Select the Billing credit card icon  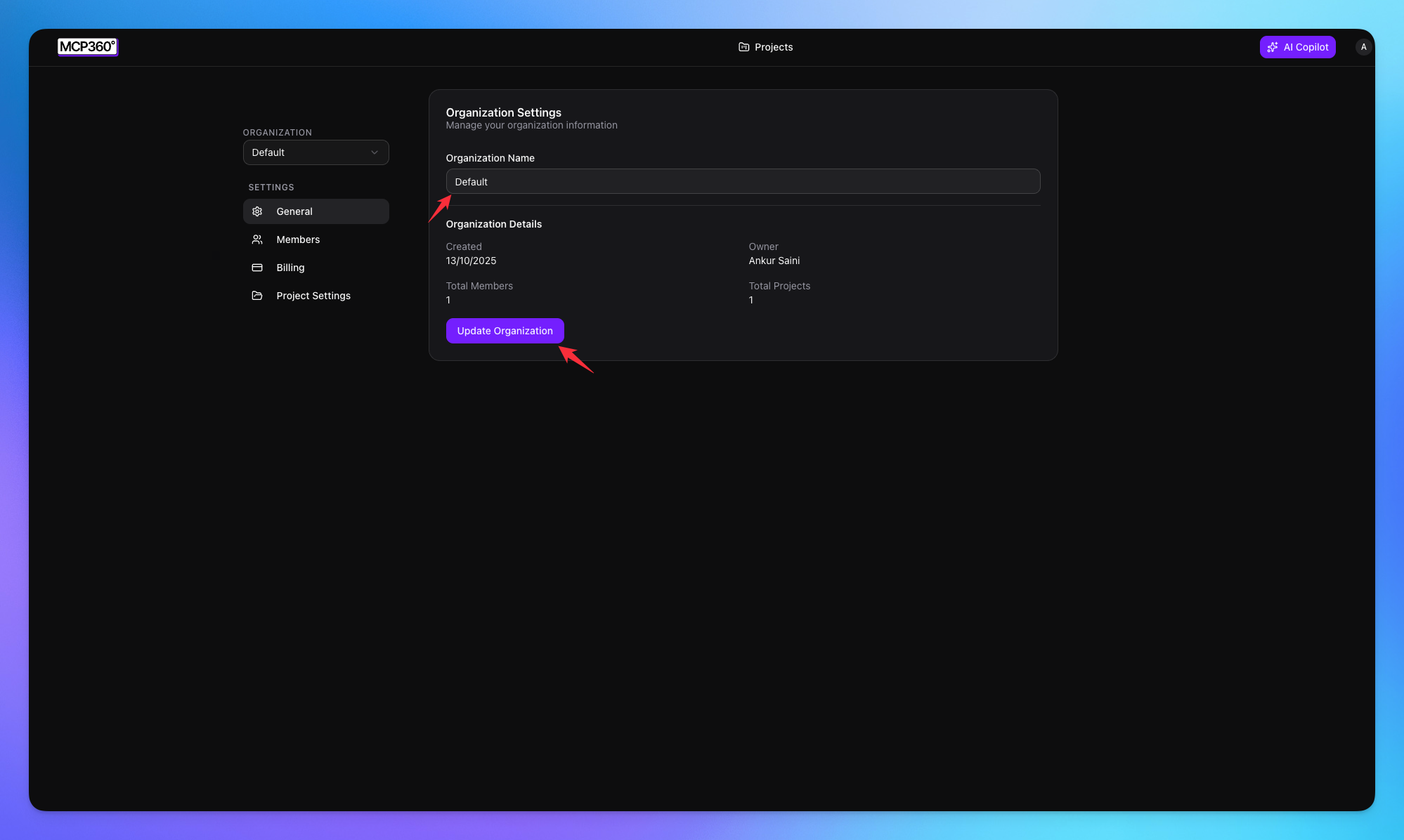point(257,268)
